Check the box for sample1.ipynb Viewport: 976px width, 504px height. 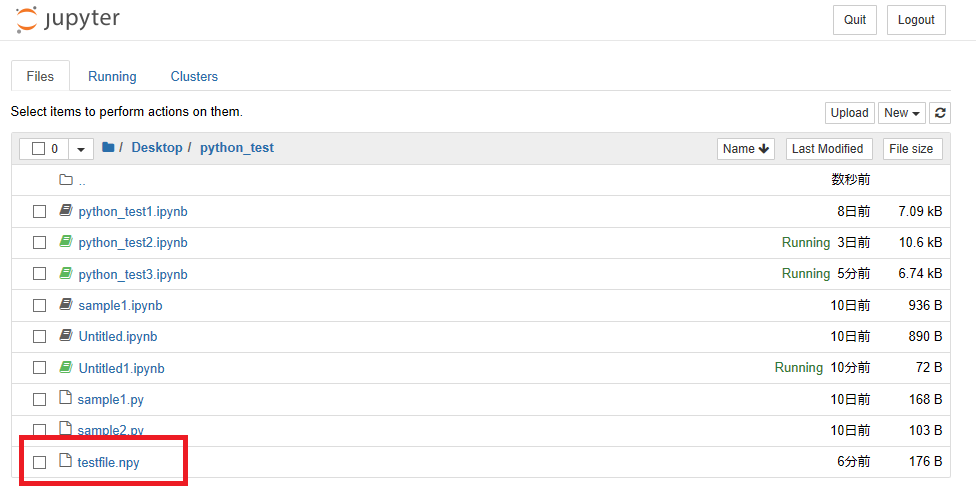point(39,306)
